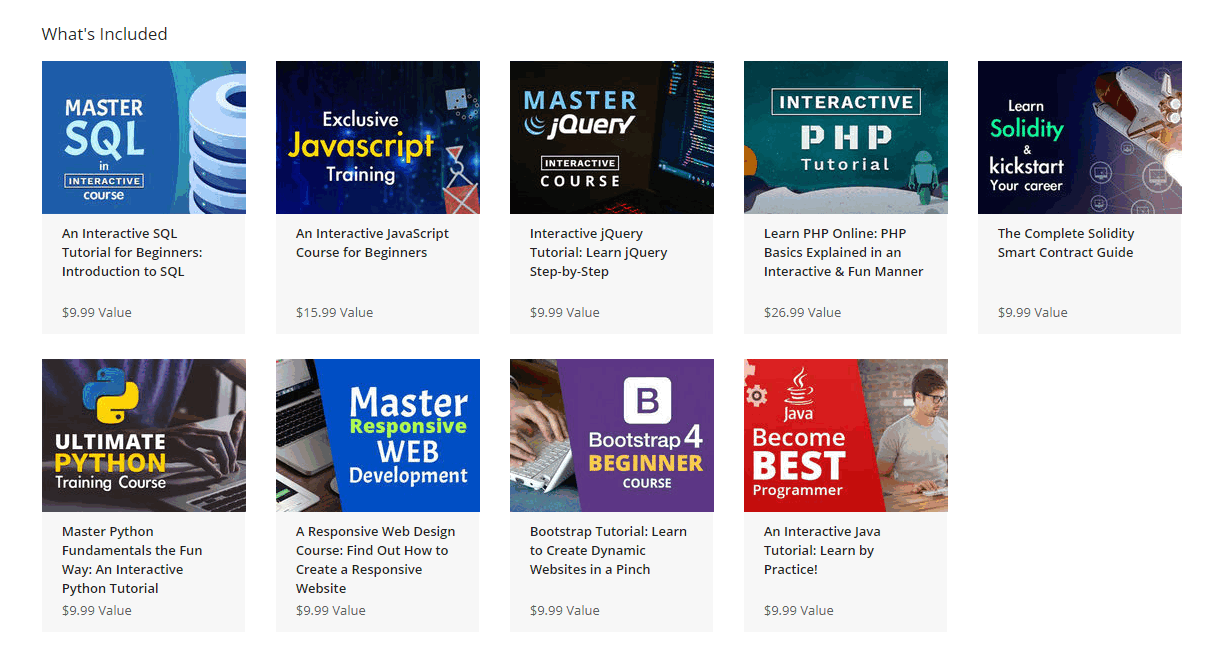This screenshot has height=663, width=1222.
Task: Click the Java coffee cup logo
Action: pyautogui.click(x=798, y=388)
